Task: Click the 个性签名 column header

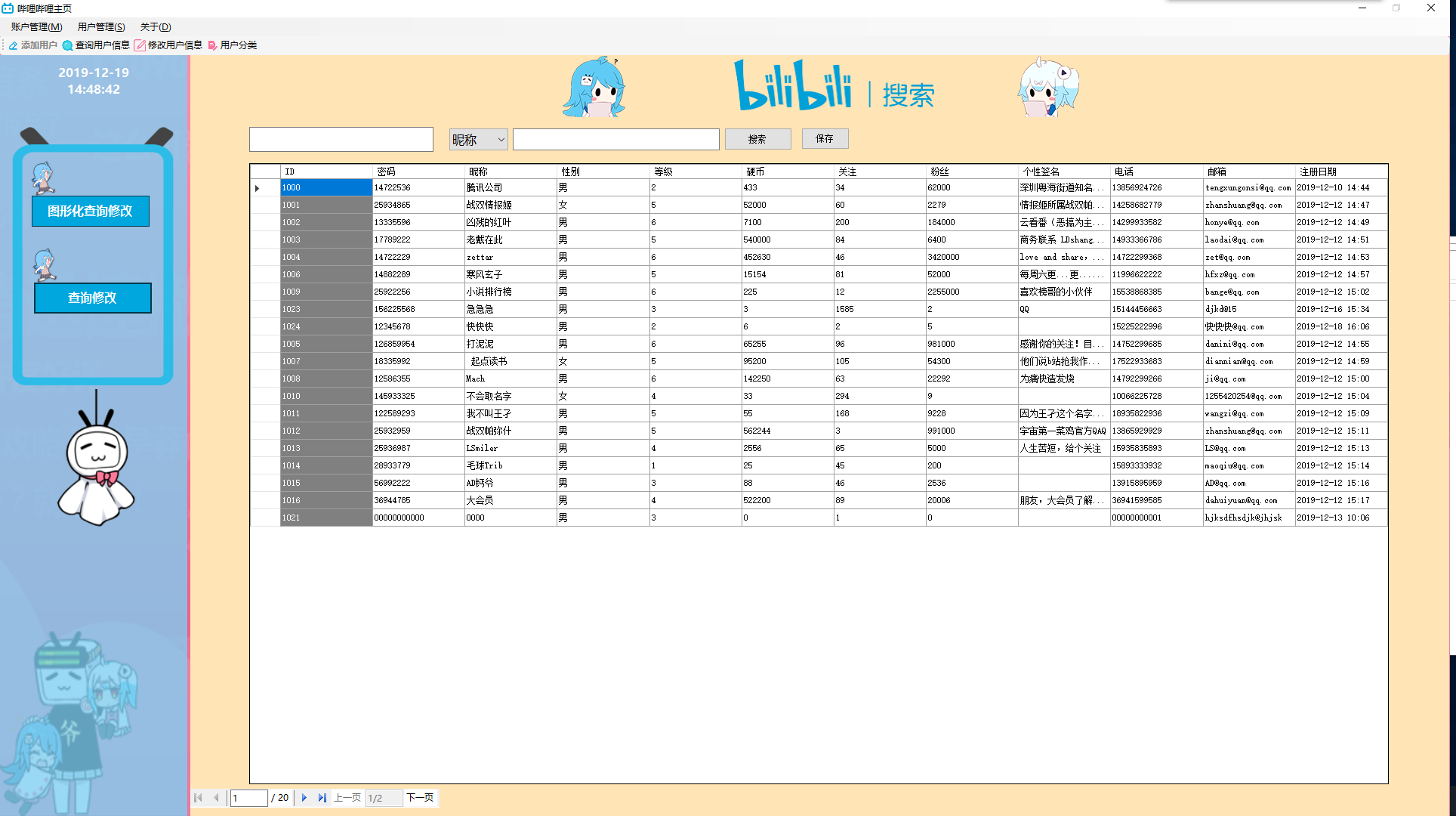Action: tap(1063, 172)
